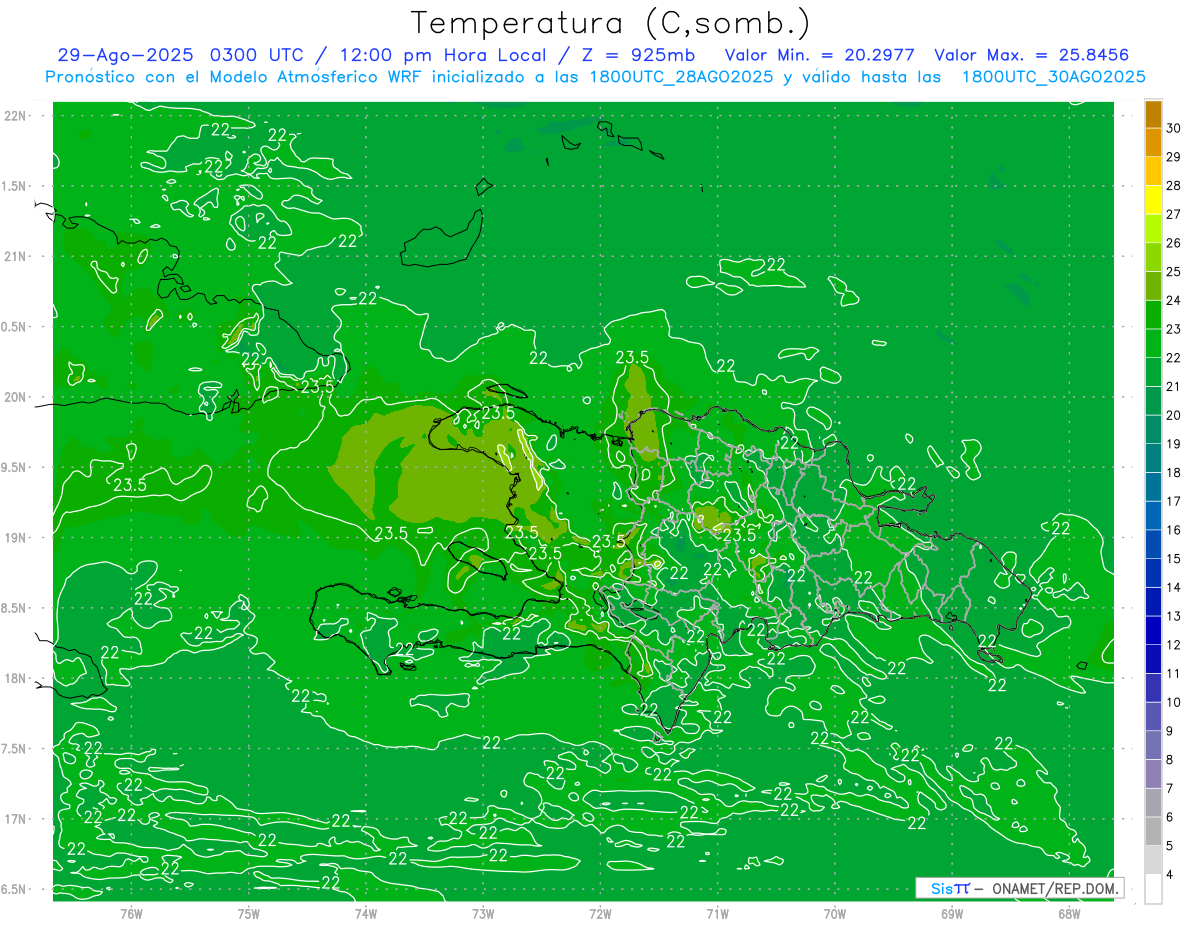Click blue colorbar swatch between 14 and 15
Screen dimensions: 1200x927
1153,573
